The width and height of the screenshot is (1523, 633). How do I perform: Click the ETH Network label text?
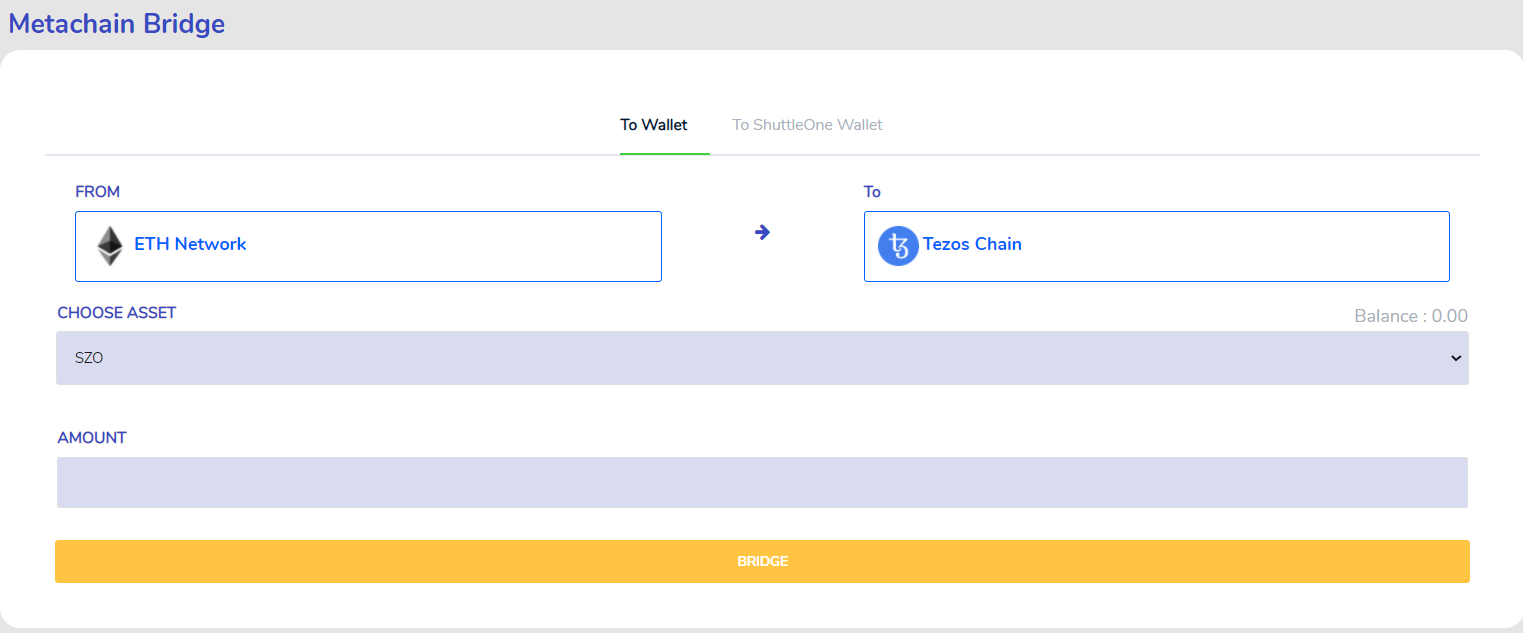click(190, 244)
